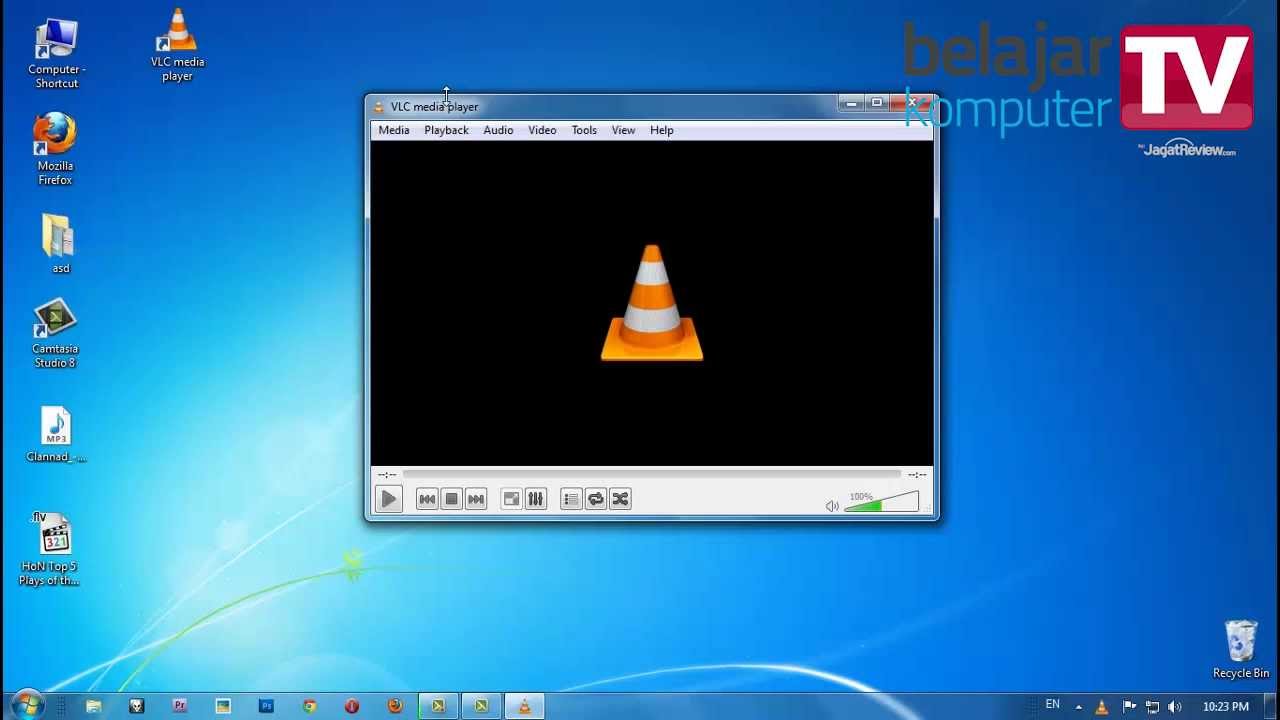Open Action Center flag in tray

click(x=1129, y=707)
